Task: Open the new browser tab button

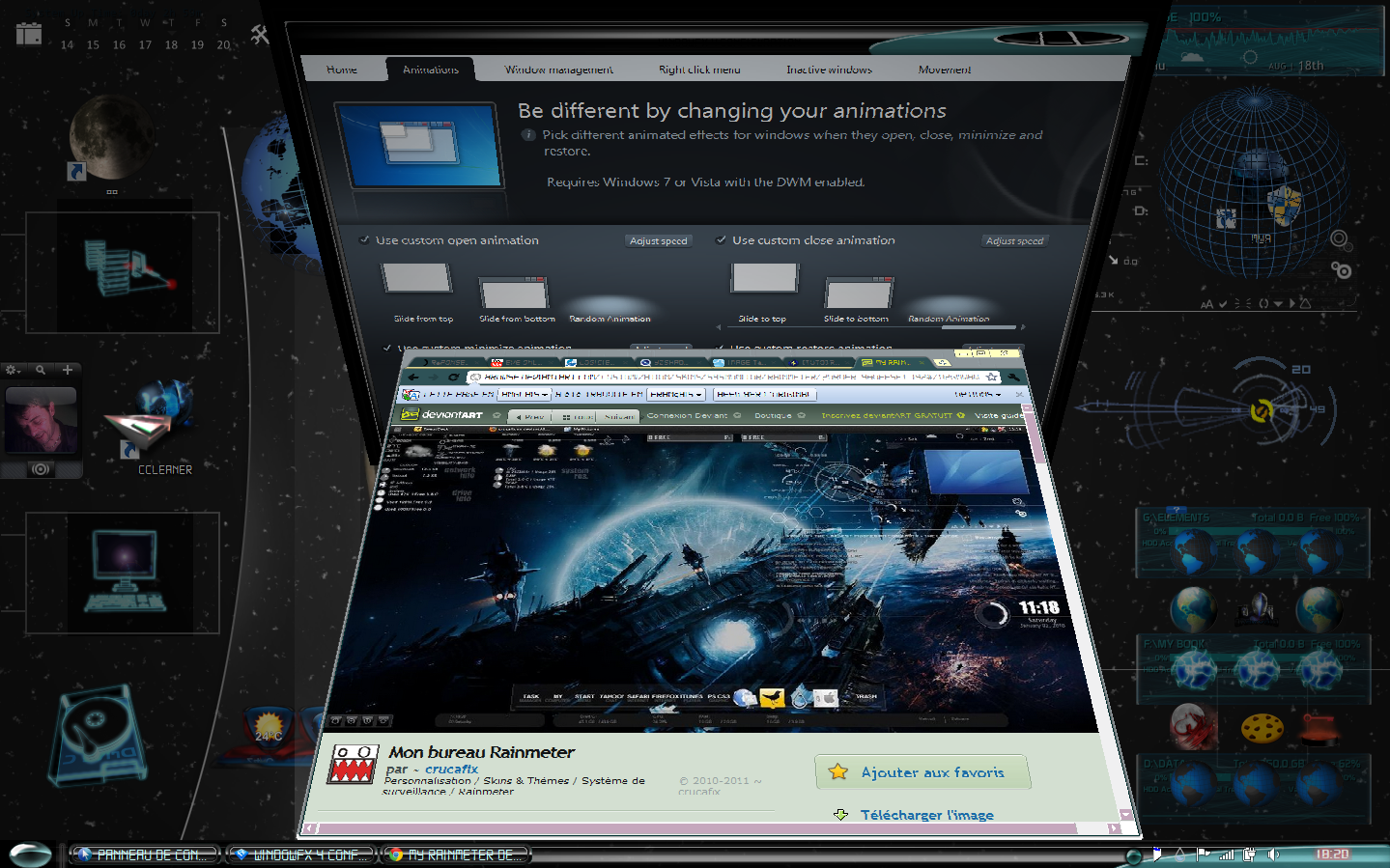Action: tap(942, 362)
